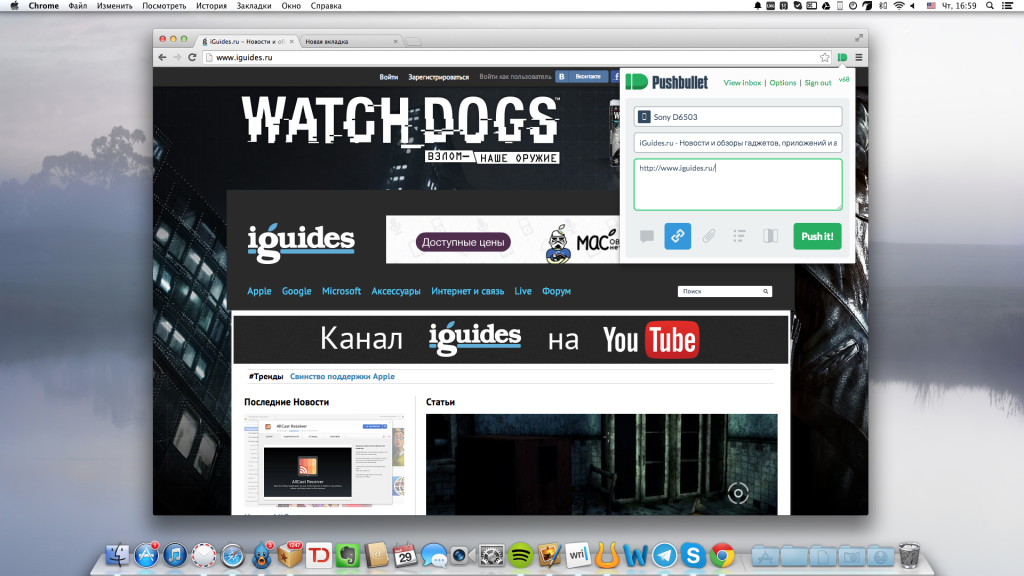The height and width of the screenshot is (576, 1024).
Task: Open Evernote from the dock
Action: tap(347, 555)
